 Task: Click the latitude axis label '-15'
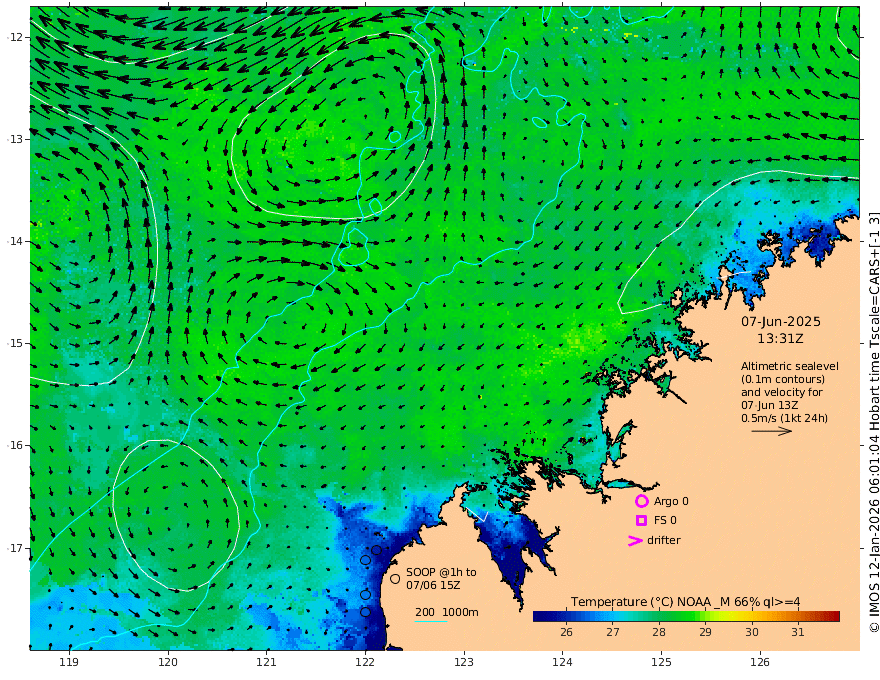16,343
